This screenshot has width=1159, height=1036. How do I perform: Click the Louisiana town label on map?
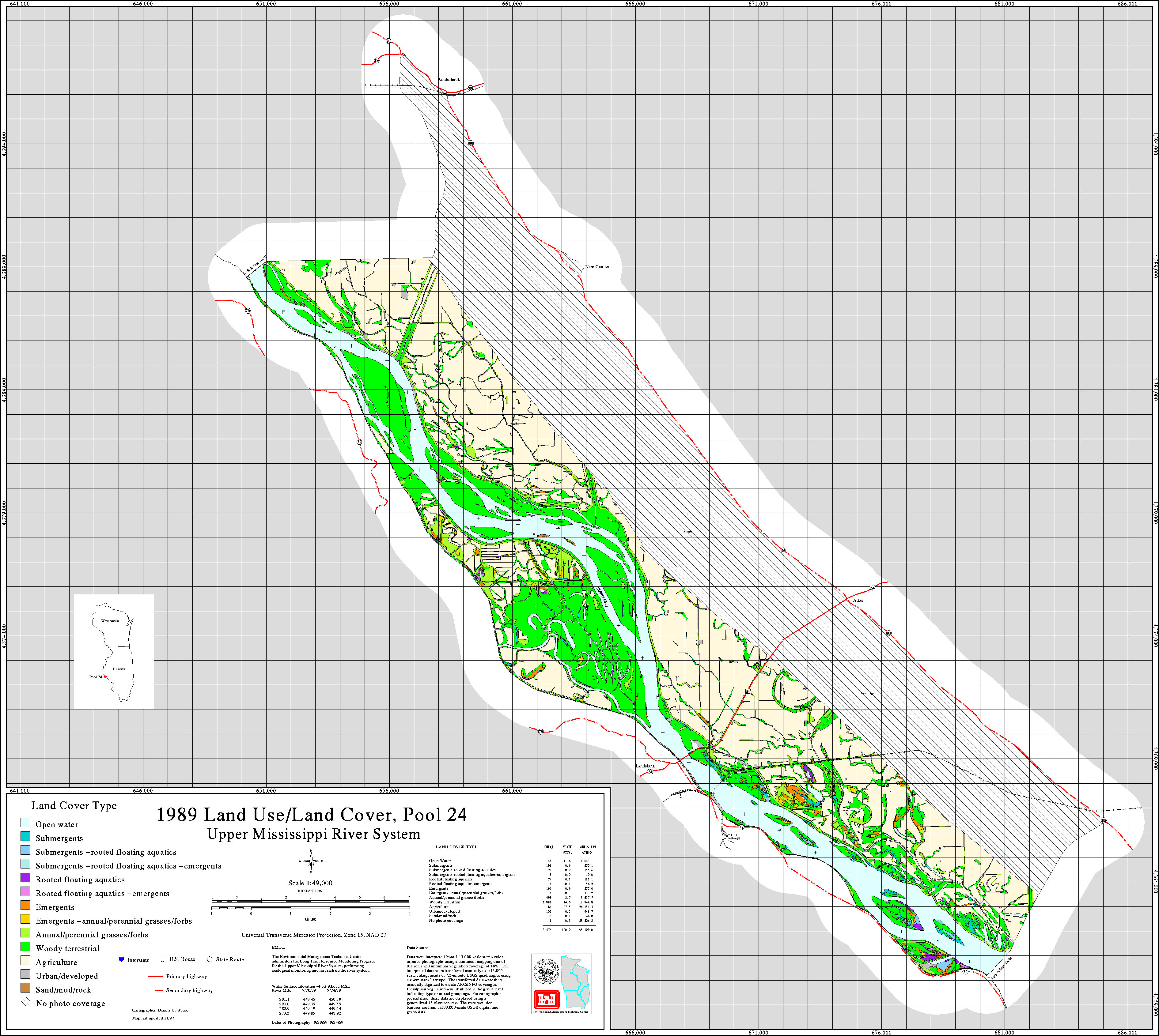[645, 766]
